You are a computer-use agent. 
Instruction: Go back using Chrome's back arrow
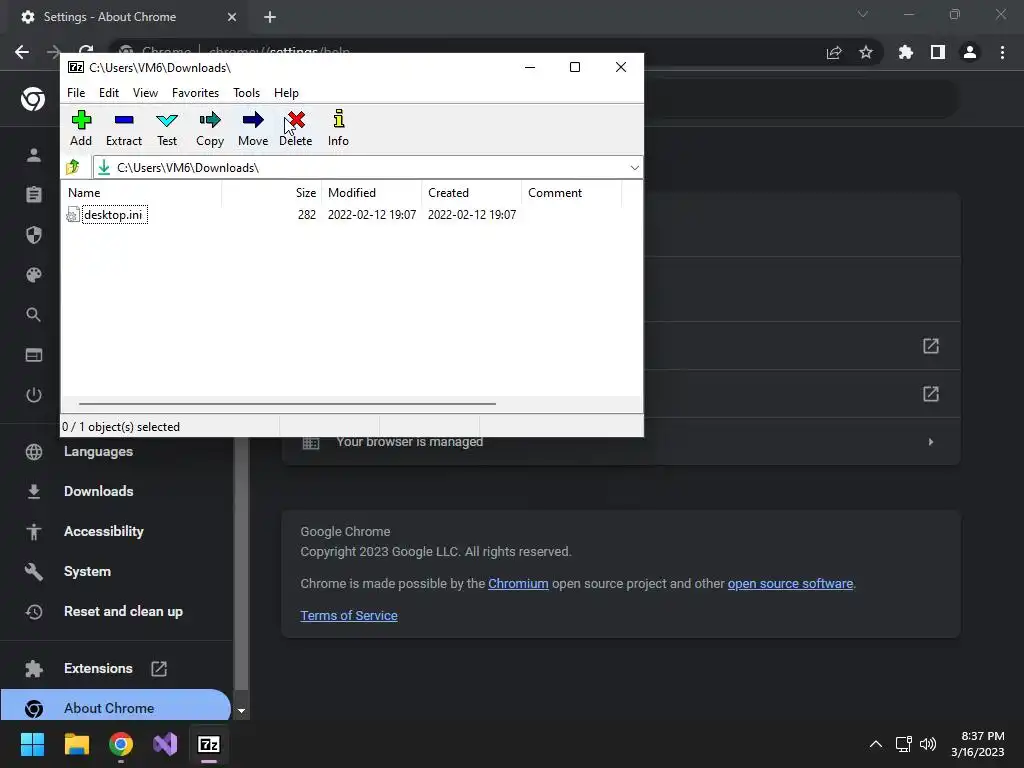pos(22,52)
